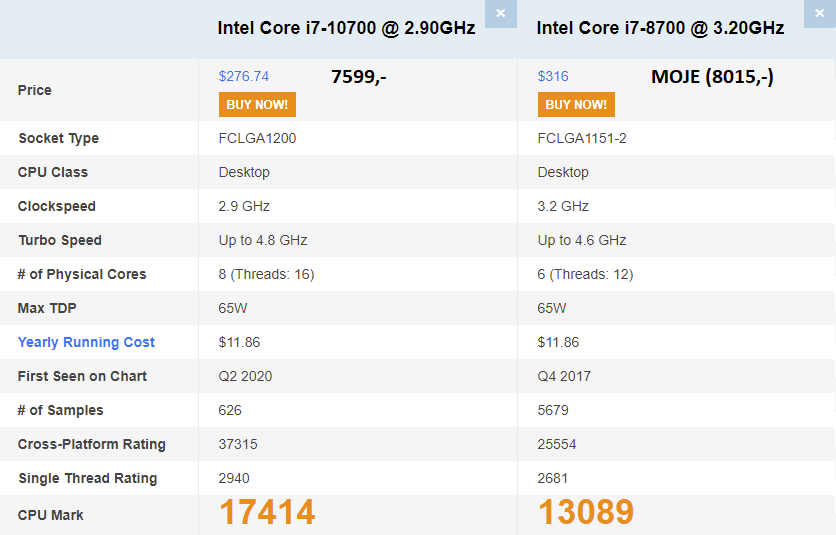Click the $276.74 price link
This screenshot has height=535, width=836.
(244, 76)
